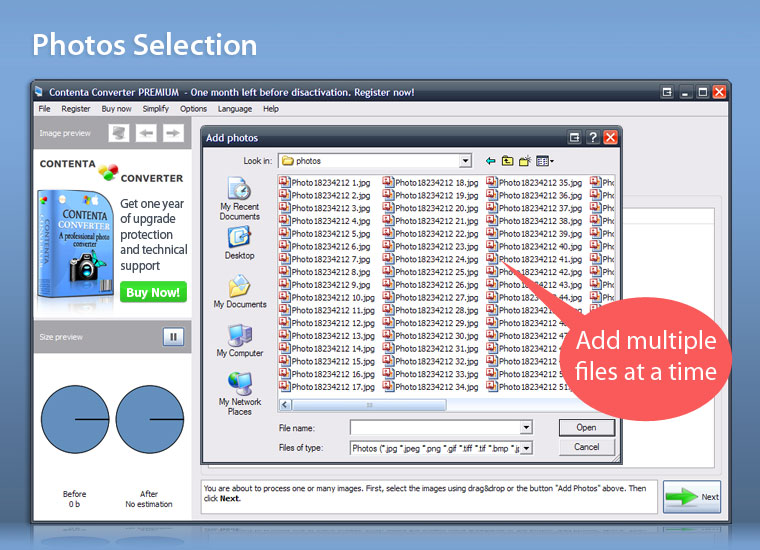Open the My Recent Documents location

pyautogui.click(x=239, y=199)
